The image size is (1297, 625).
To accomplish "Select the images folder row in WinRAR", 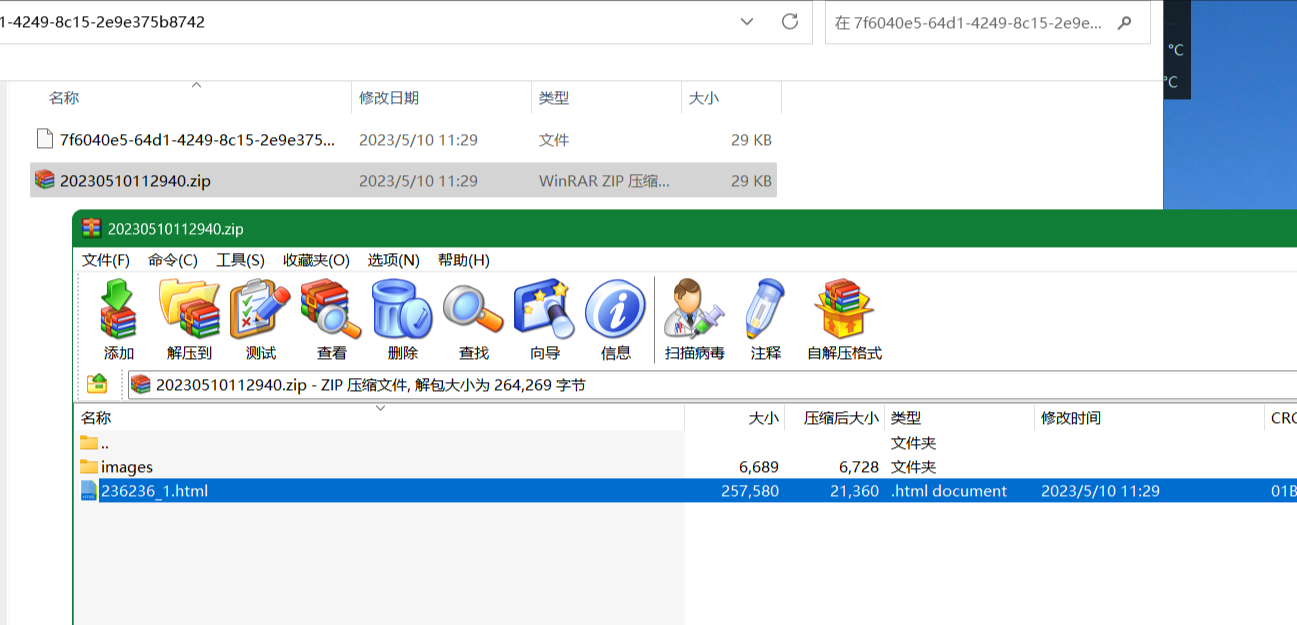I will tap(686, 467).
